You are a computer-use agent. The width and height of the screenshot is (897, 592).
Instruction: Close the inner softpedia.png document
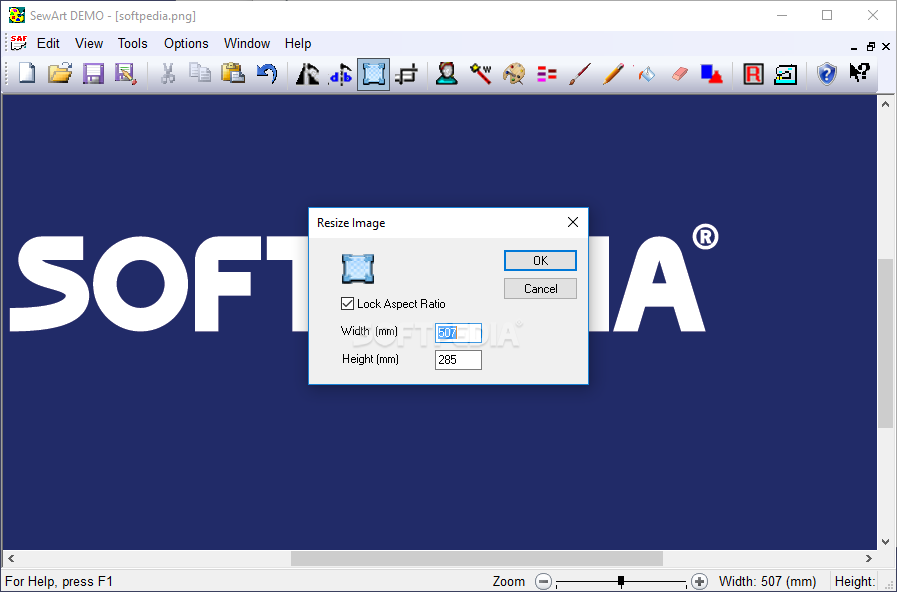pos(886,46)
